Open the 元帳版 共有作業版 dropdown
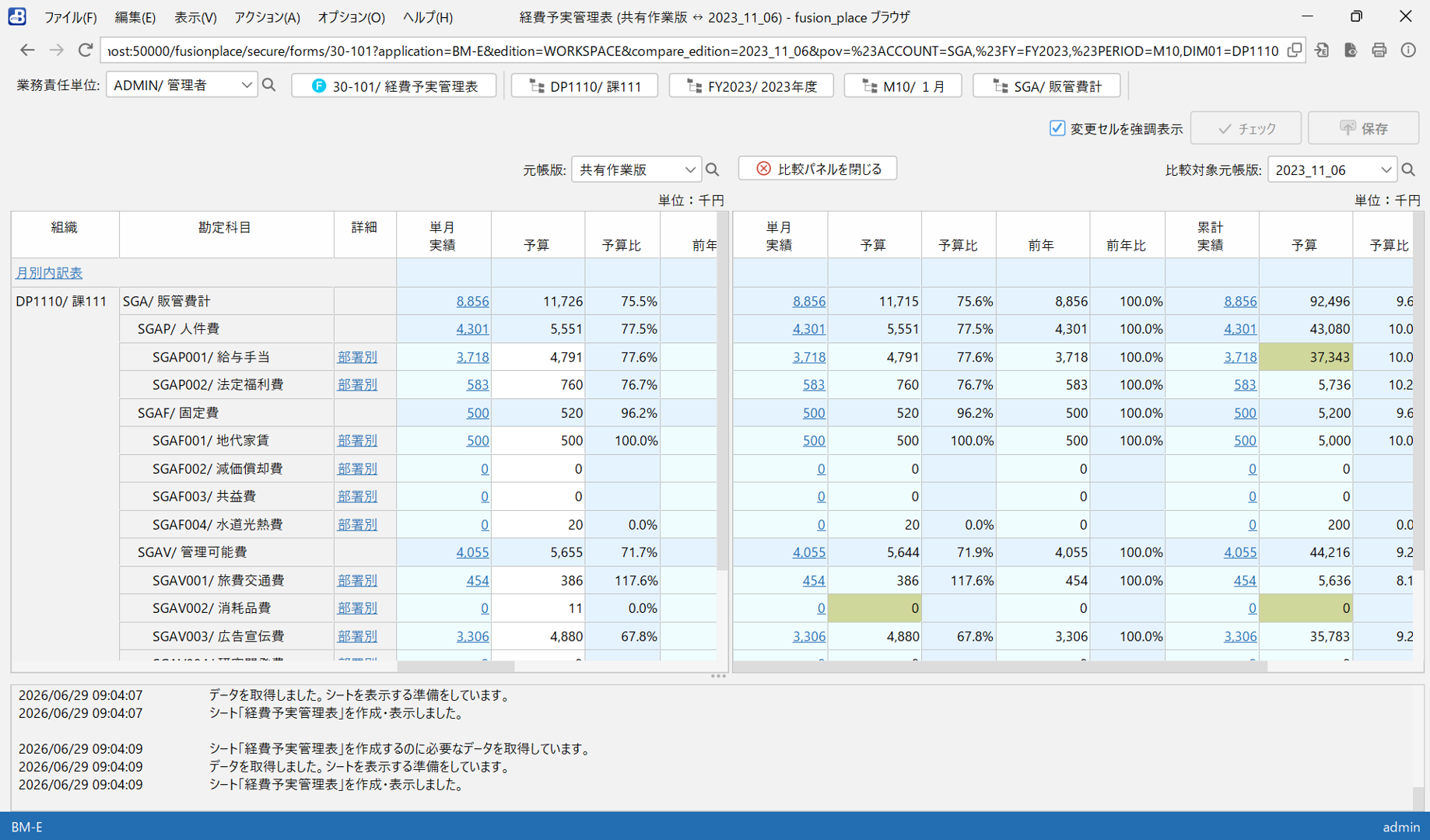The height and width of the screenshot is (840, 1430). [636, 170]
